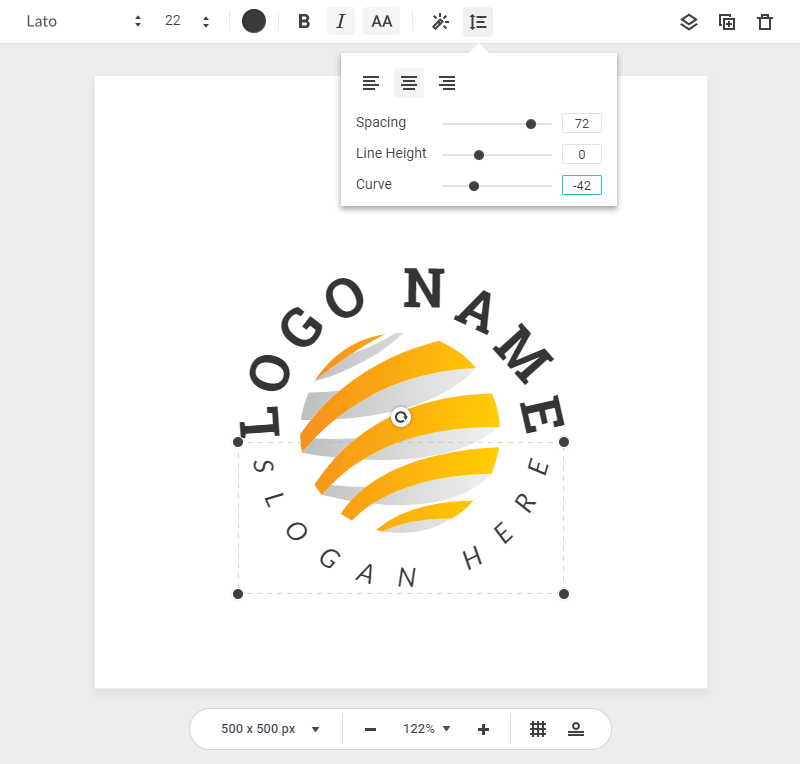Toggle bold formatting
This screenshot has width=800, height=764.
(x=304, y=21)
